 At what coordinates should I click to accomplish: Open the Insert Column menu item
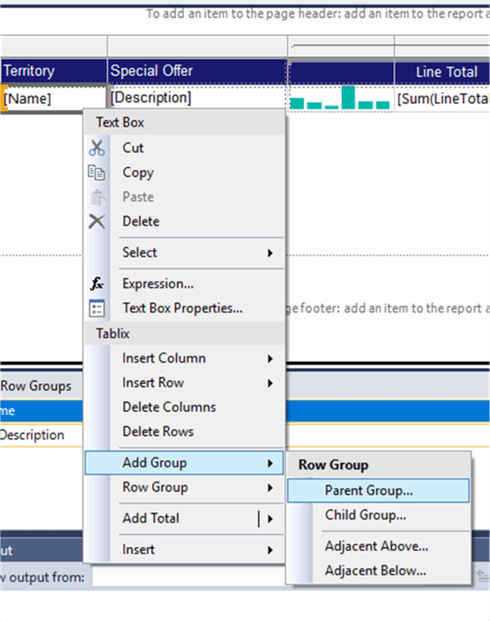tap(185, 358)
